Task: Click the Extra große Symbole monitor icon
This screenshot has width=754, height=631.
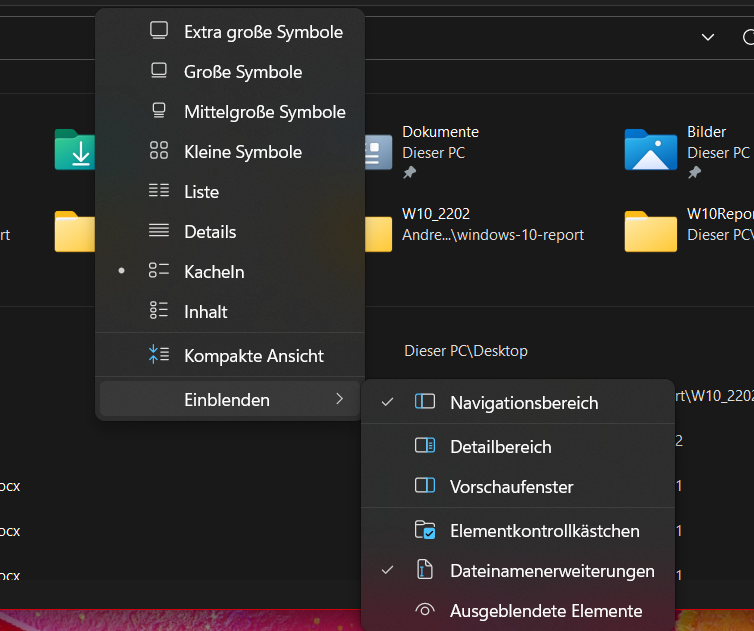Action: 159,30
